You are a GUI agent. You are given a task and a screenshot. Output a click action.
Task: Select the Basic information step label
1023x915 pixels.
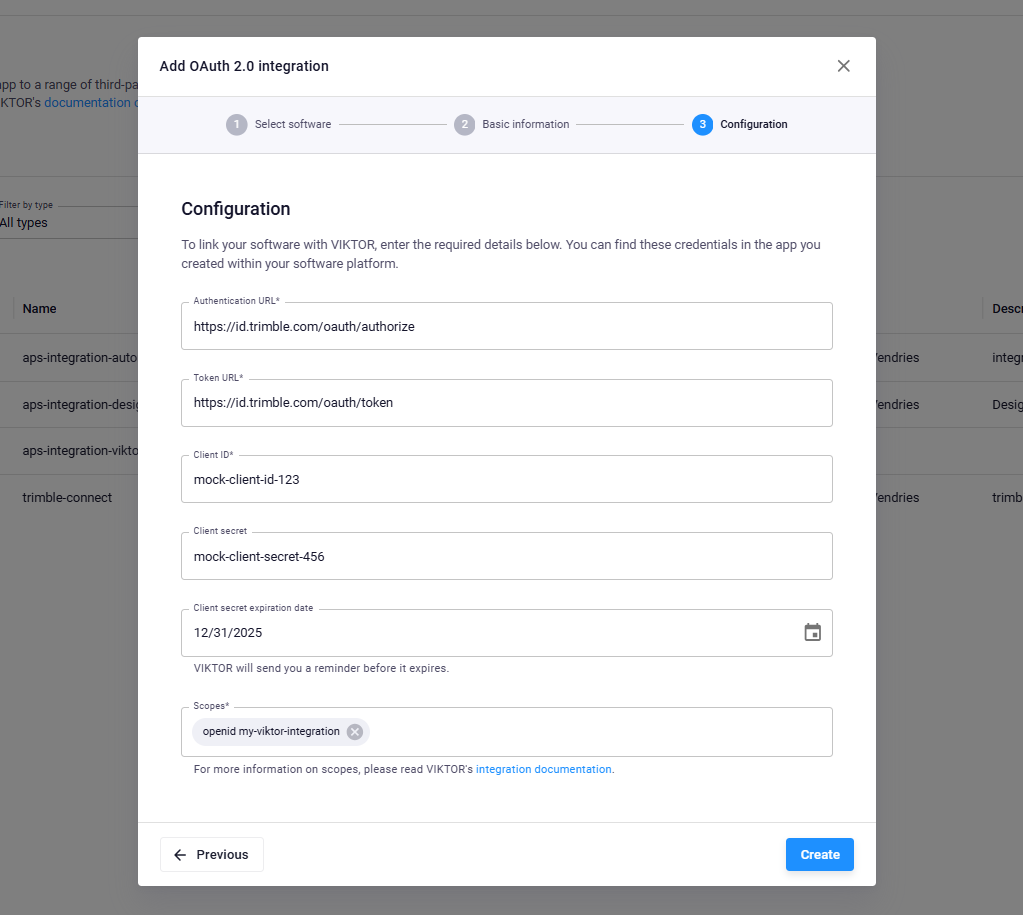[527, 124]
